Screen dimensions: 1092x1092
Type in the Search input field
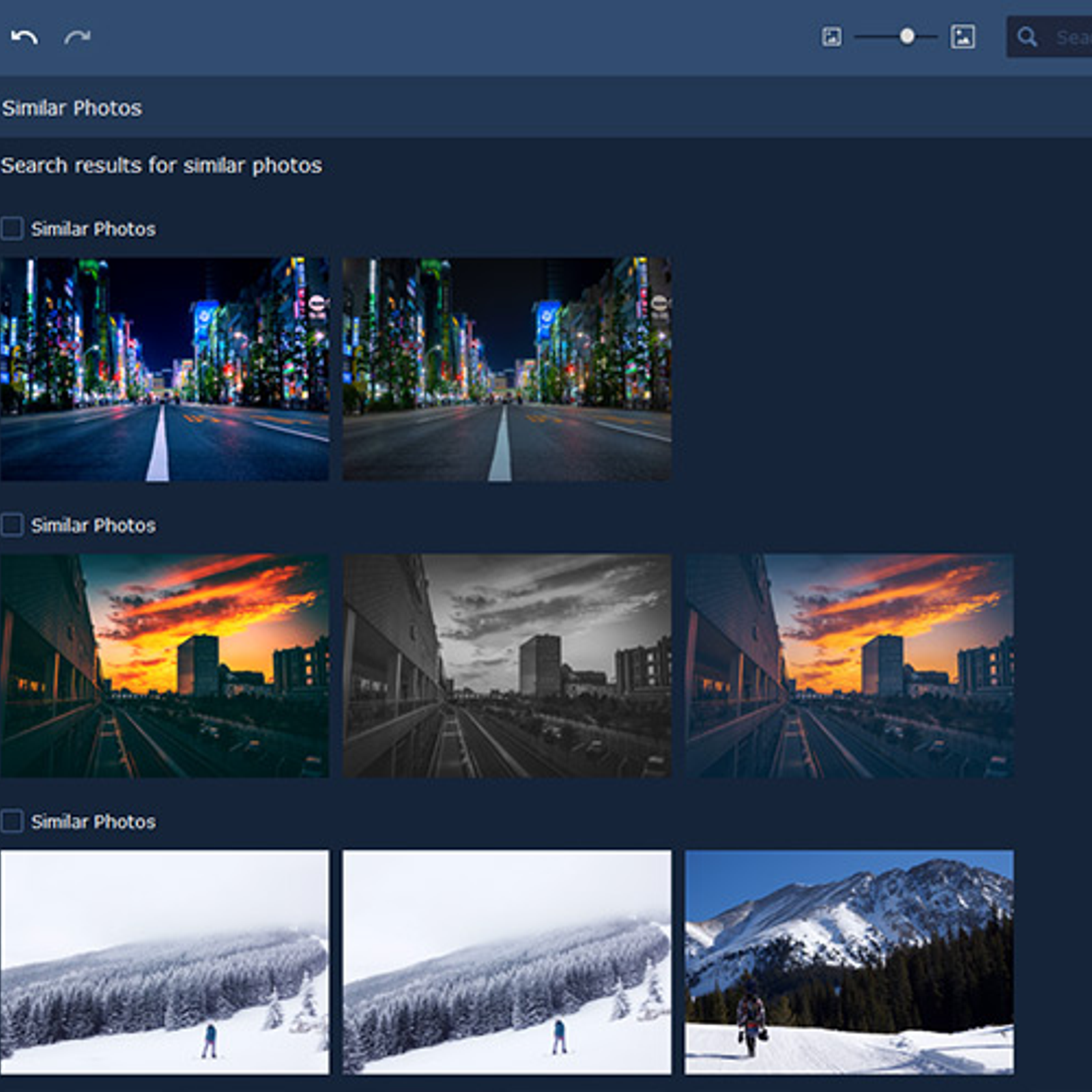pyautogui.click(x=1072, y=37)
